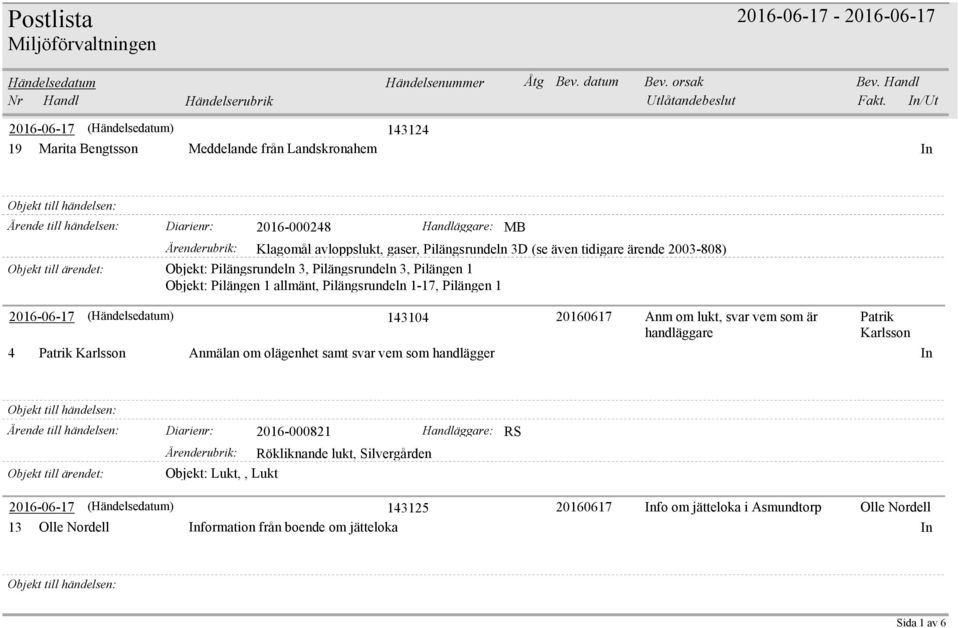Click the In/Ut column header
This screenshot has height=628, width=959.
coord(923,100)
